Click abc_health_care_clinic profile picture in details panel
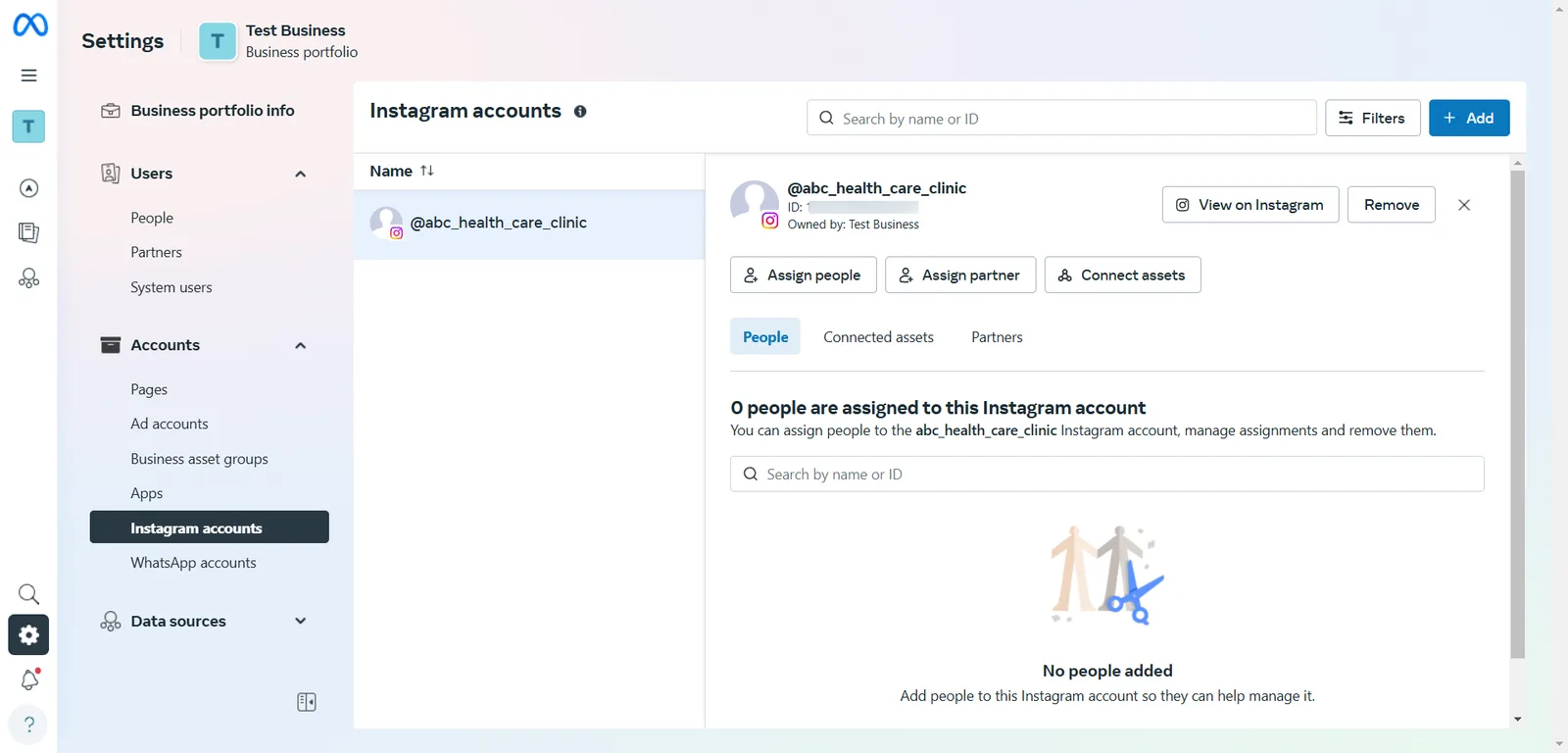The width and height of the screenshot is (1568, 753). coord(755,204)
